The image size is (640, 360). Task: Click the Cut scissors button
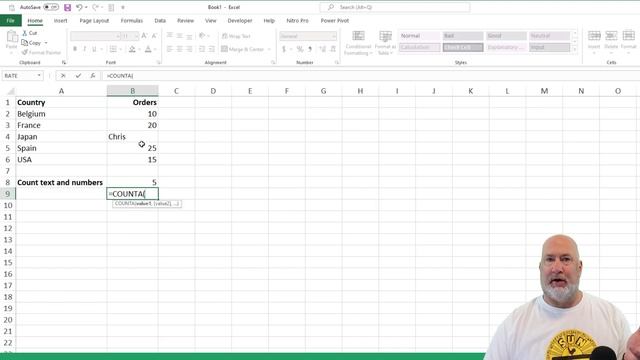pos(29,33)
